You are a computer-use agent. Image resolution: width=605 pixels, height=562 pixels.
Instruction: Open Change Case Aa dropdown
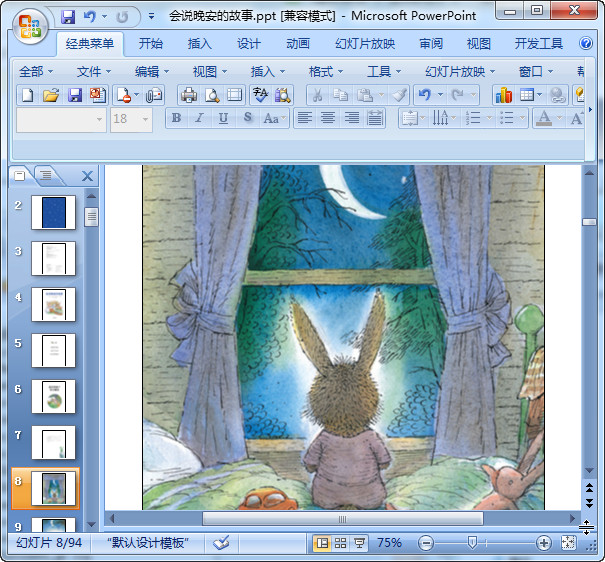point(274,118)
